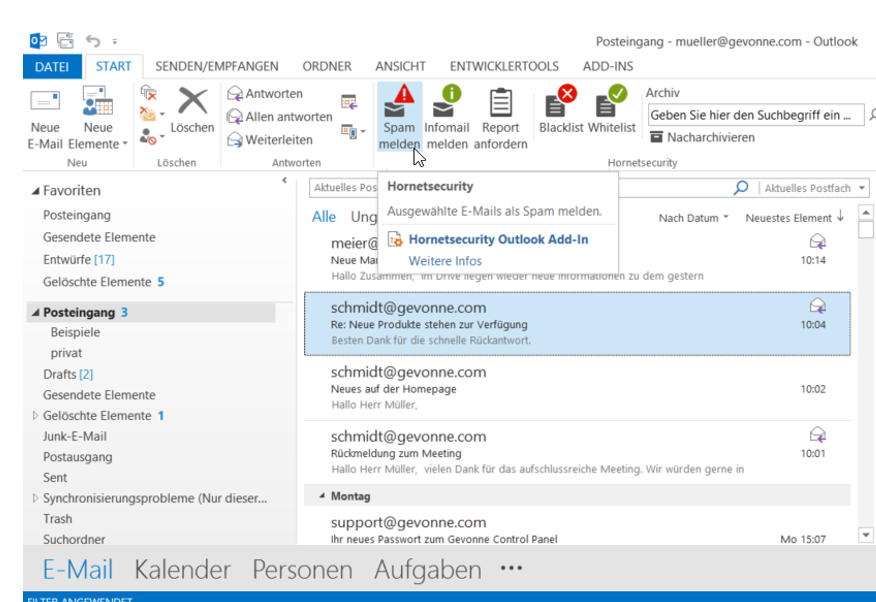876x602 pixels.
Task: Click the Weiterleiten forward button
Action: 271,140
